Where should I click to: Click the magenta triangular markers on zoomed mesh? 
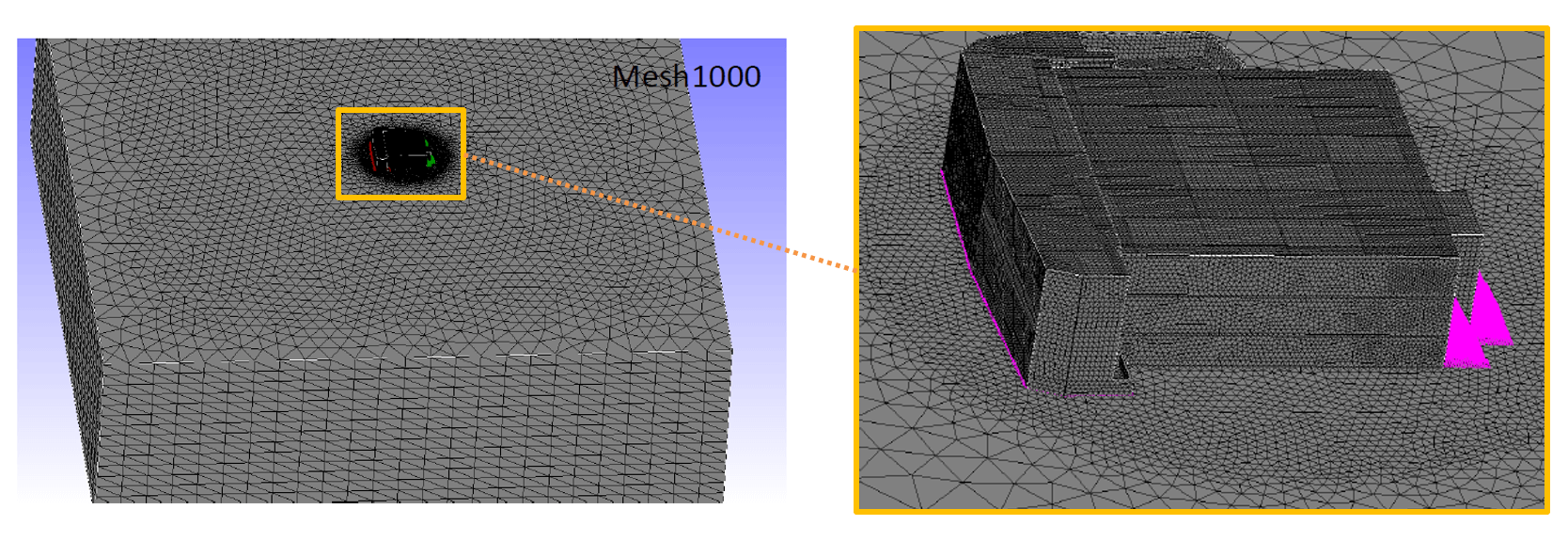pos(1479,321)
